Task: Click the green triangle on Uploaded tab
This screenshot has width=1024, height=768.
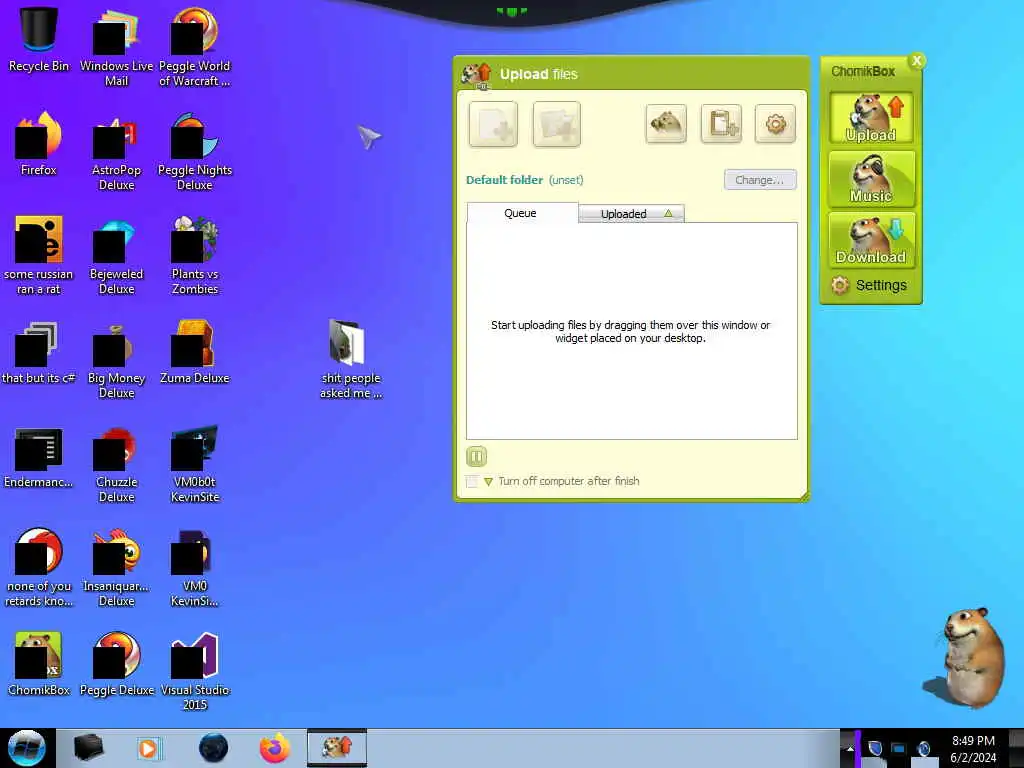Action: pyautogui.click(x=668, y=214)
